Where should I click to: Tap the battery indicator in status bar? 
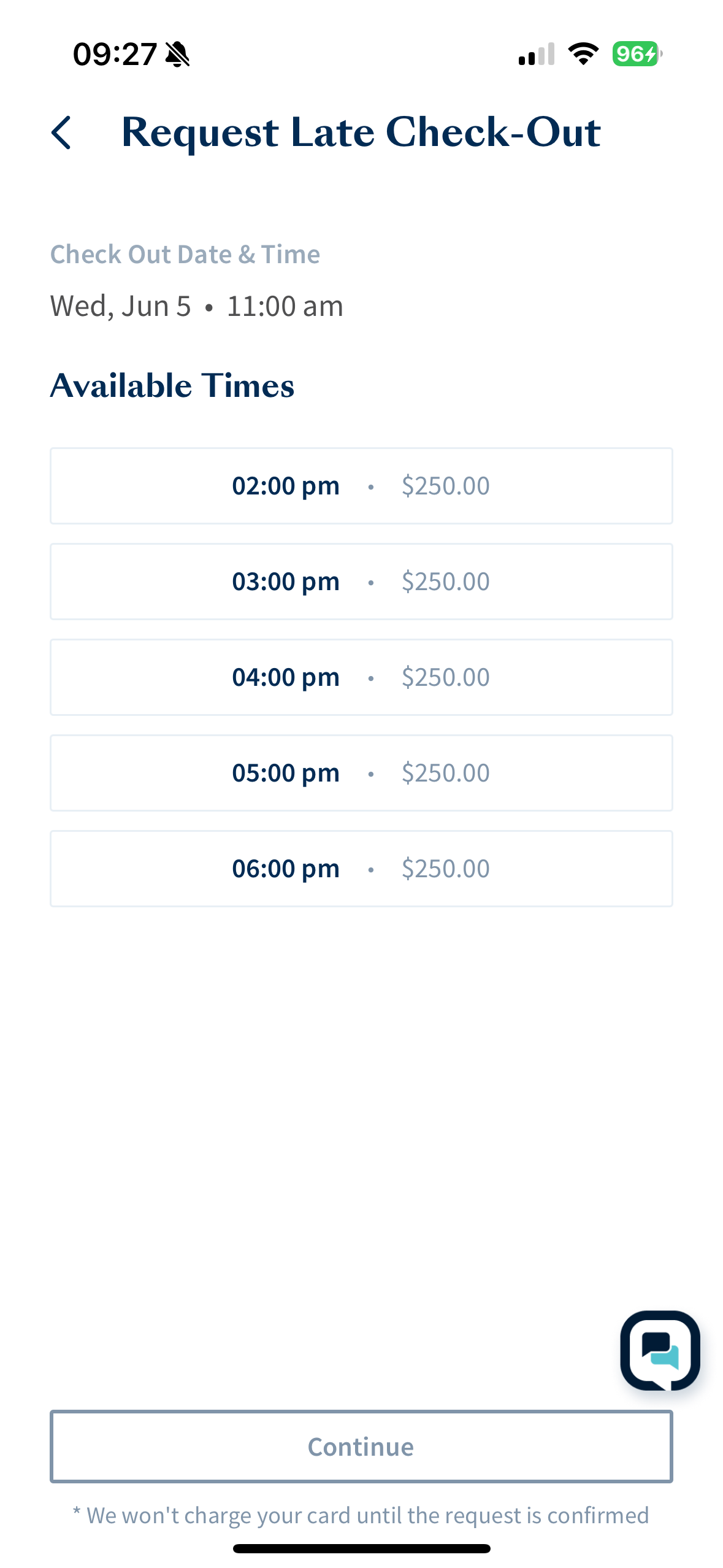point(637,54)
